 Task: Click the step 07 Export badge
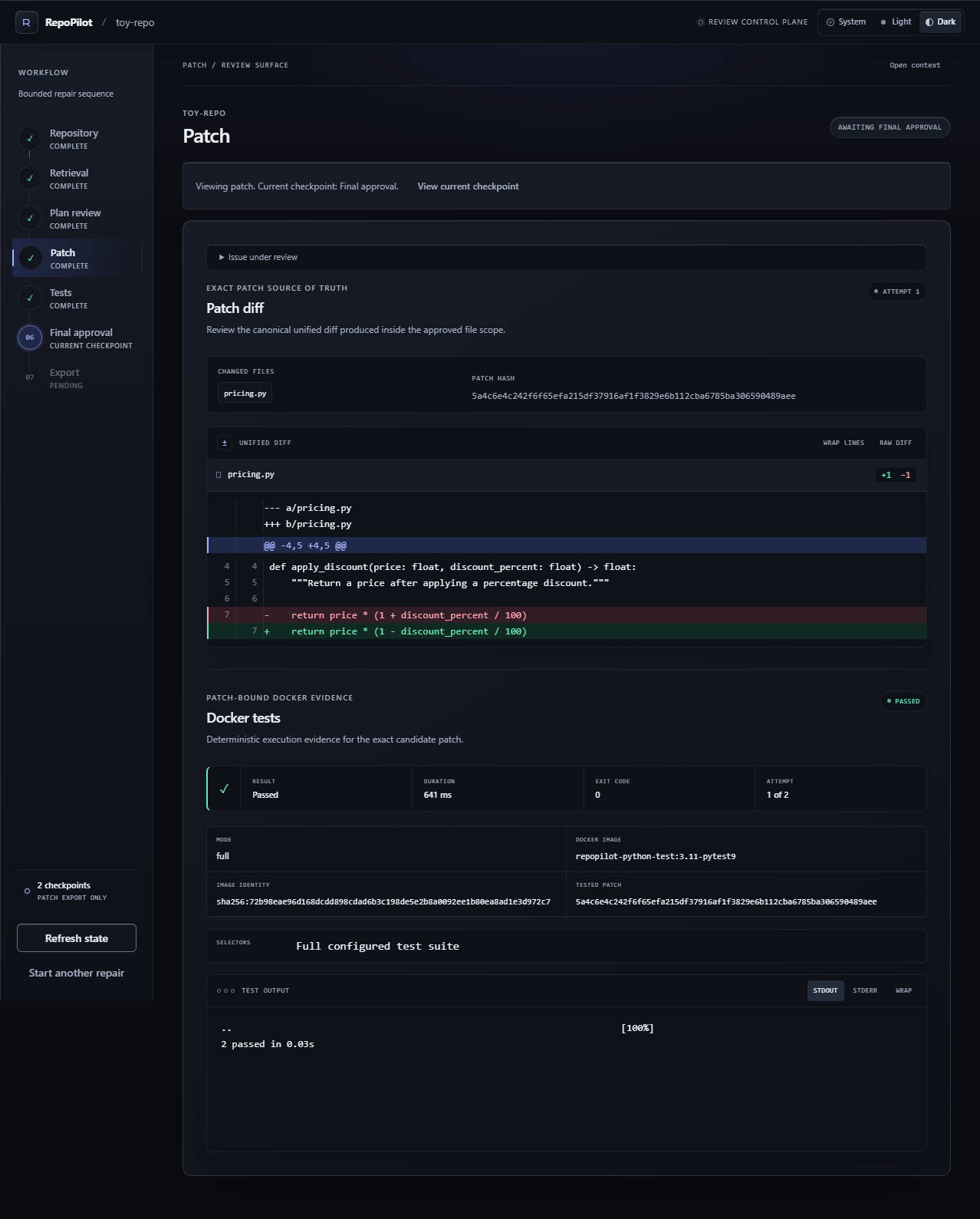click(30, 377)
